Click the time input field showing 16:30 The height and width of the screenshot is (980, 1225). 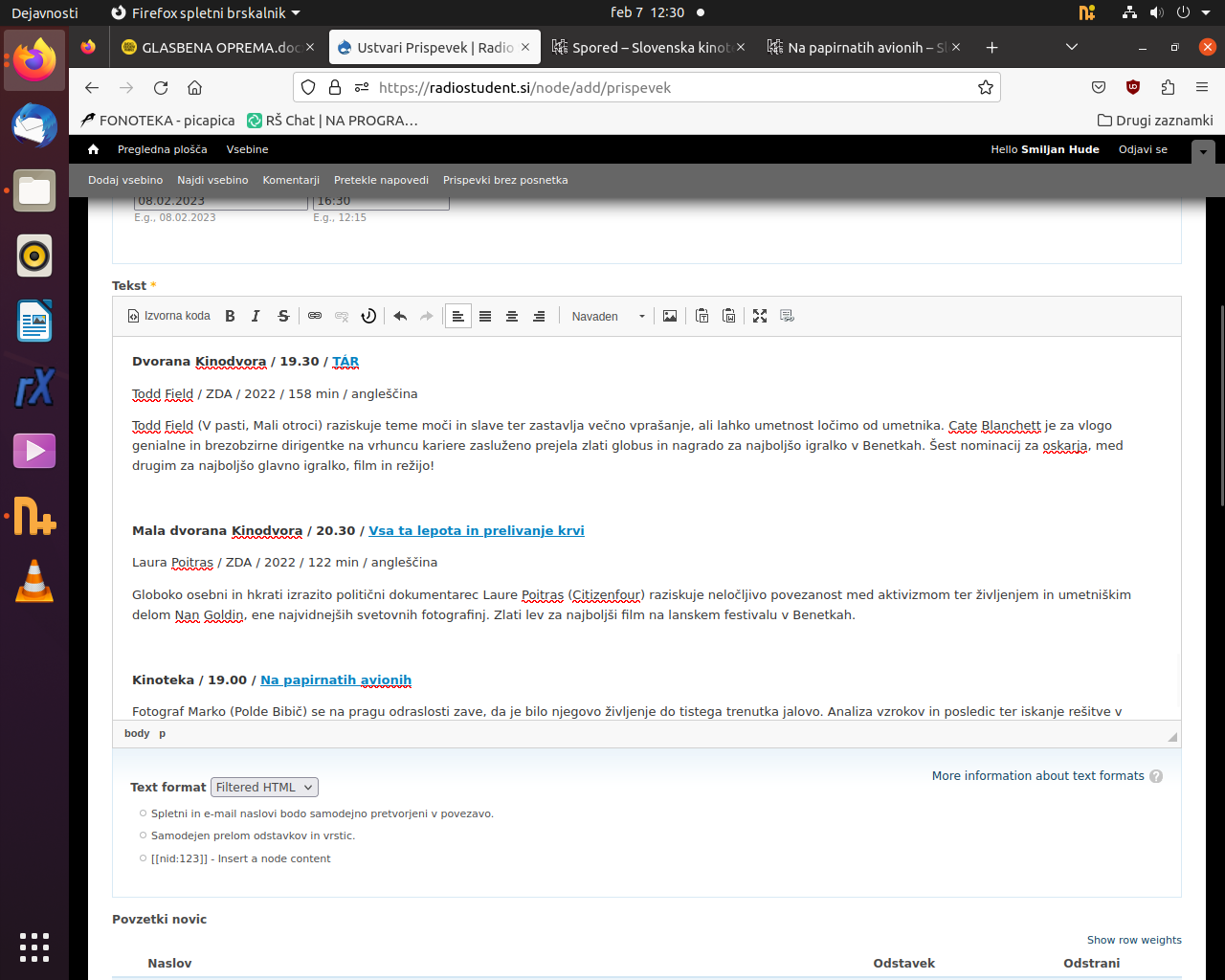point(381,202)
